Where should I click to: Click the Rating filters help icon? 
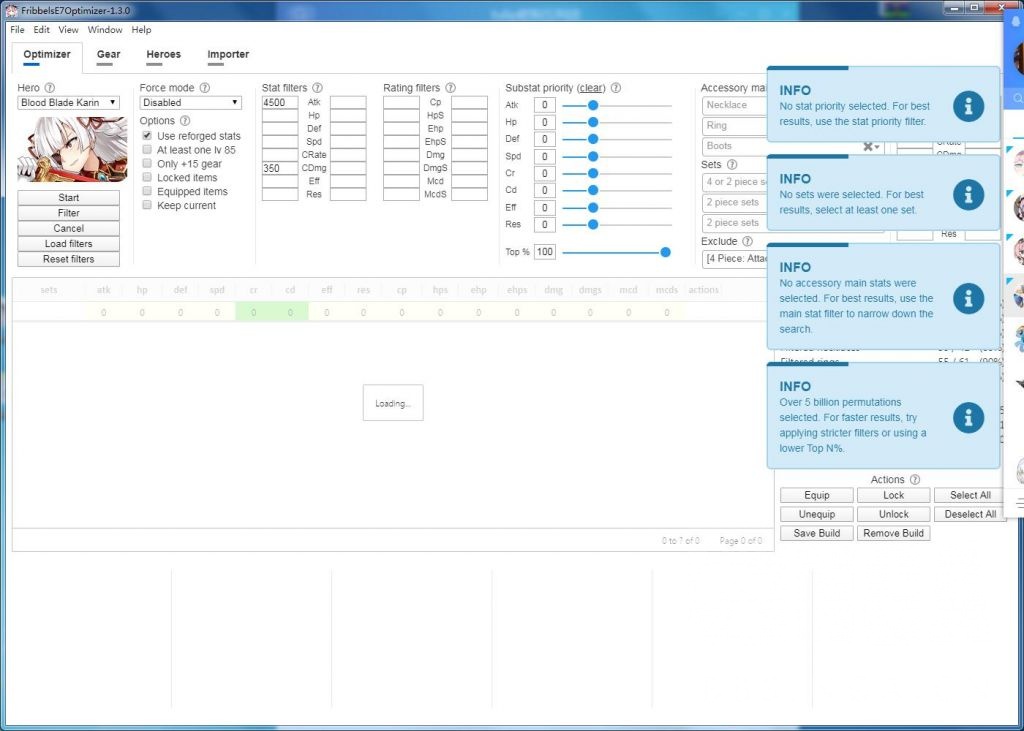click(450, 88)
